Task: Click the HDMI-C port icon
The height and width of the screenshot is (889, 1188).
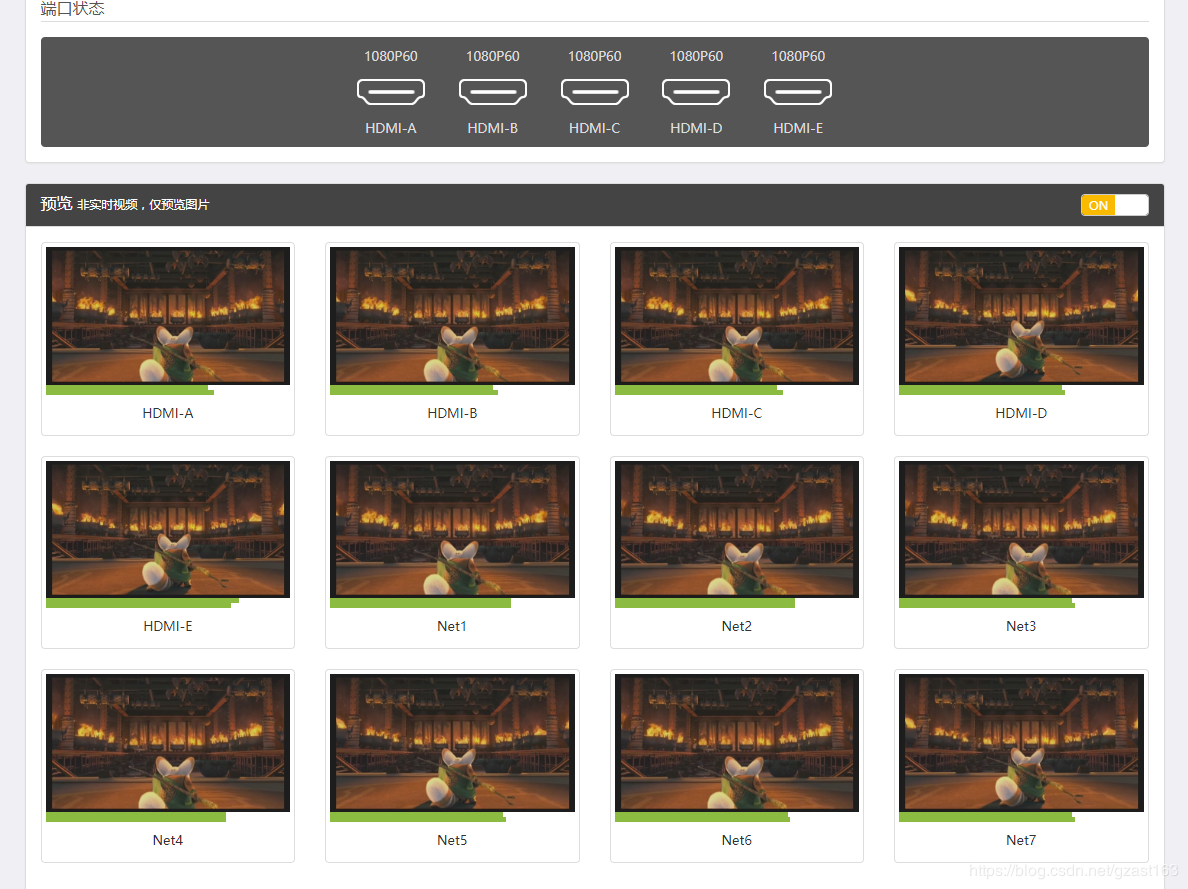Action: [595, 92]
